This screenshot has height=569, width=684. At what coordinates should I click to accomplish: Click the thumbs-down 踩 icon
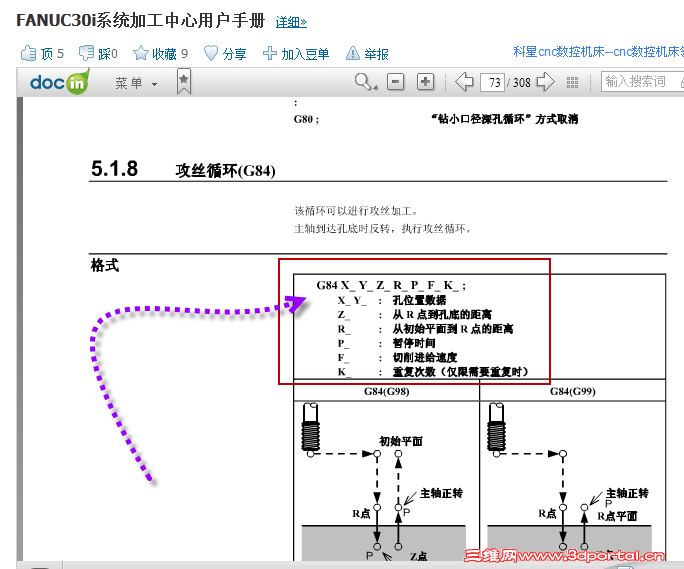click(x=86, y=53)
